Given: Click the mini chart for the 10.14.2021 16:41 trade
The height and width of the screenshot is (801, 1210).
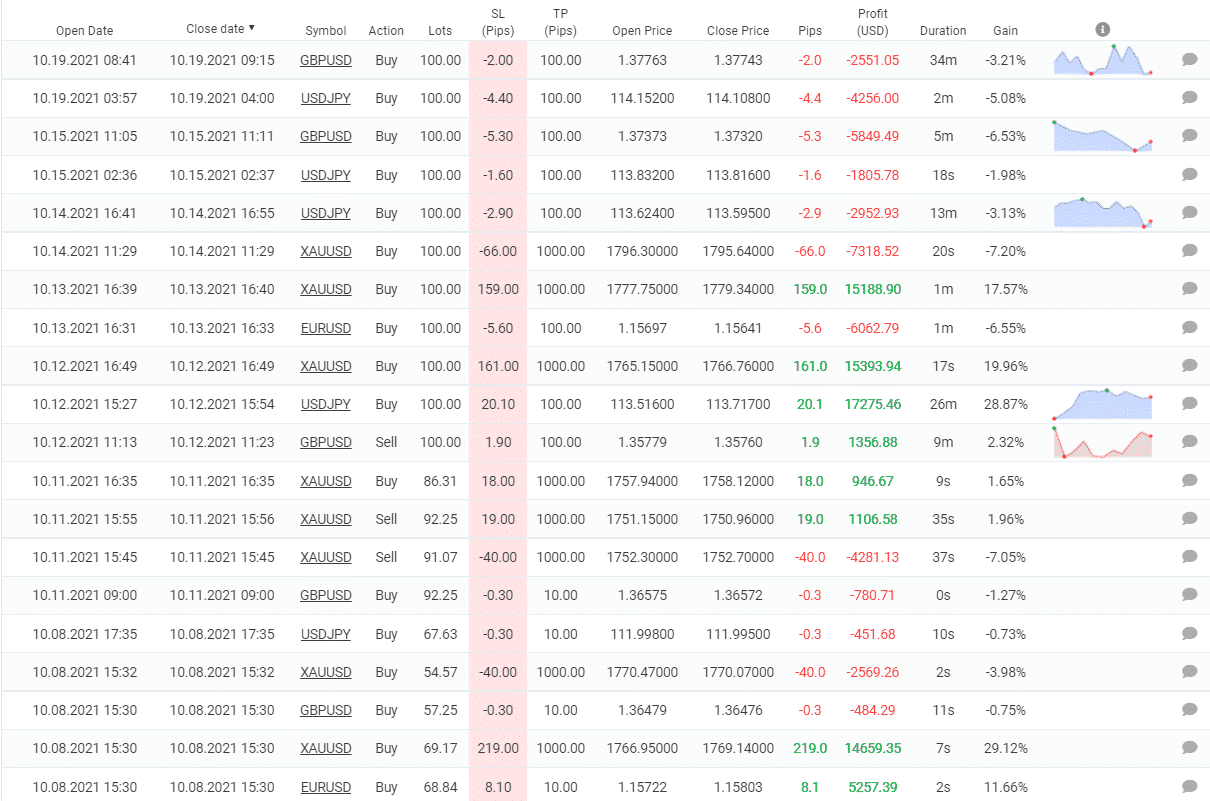Looking at the screenshot, I should coord(1102,213).
